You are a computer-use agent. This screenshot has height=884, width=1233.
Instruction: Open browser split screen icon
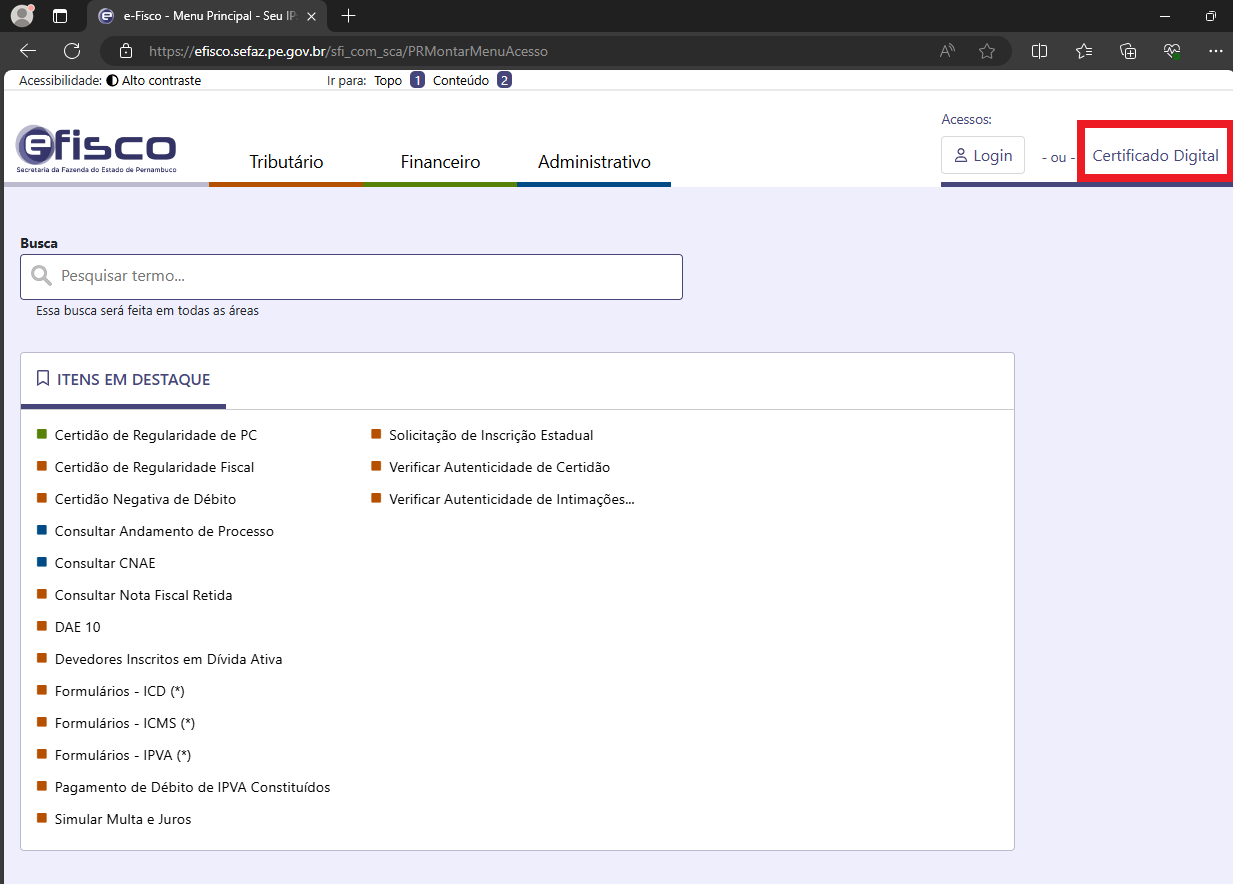[x=1039, y=51]
